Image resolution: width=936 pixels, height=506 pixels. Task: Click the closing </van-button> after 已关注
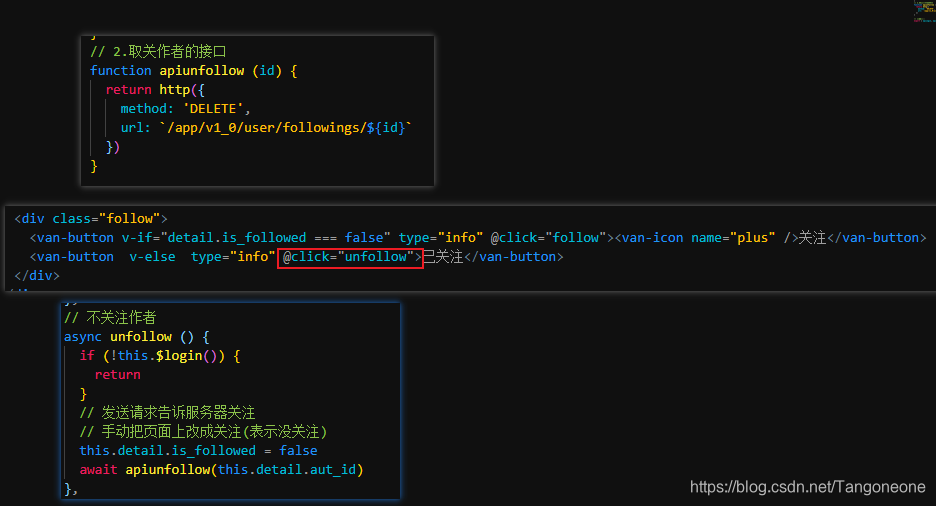coord(513,257)
